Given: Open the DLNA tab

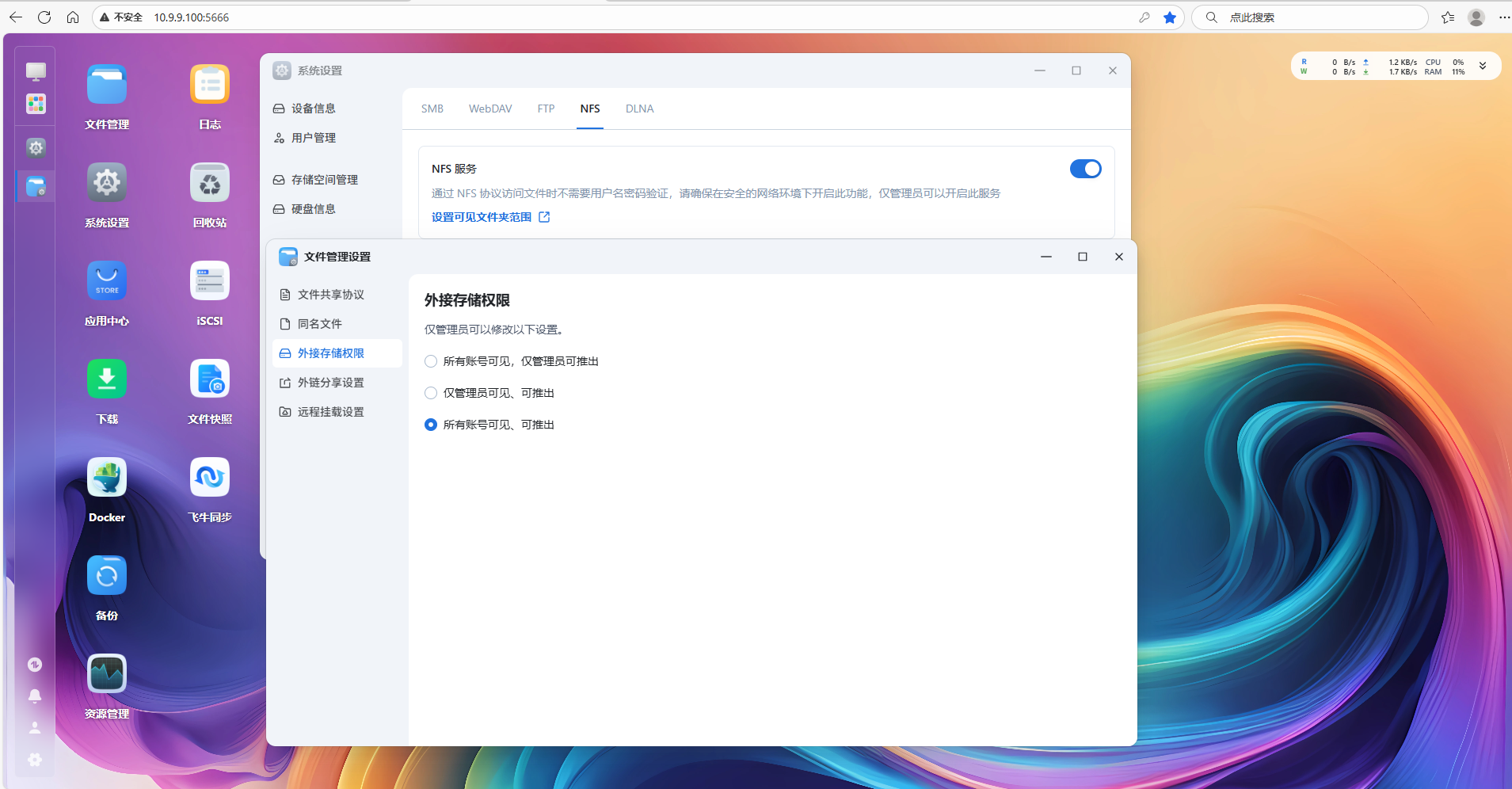Looking at the screenshot, I should pos(640,109).
